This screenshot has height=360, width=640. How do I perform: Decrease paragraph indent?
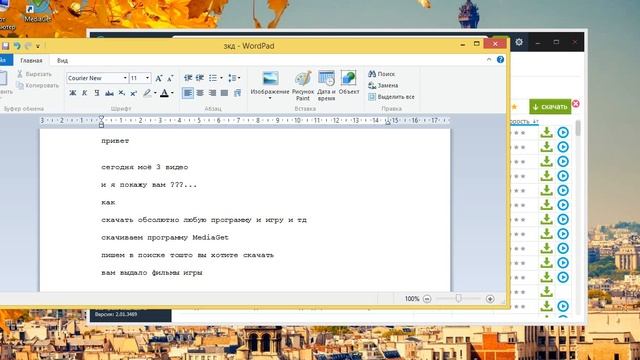click(188, 78)
